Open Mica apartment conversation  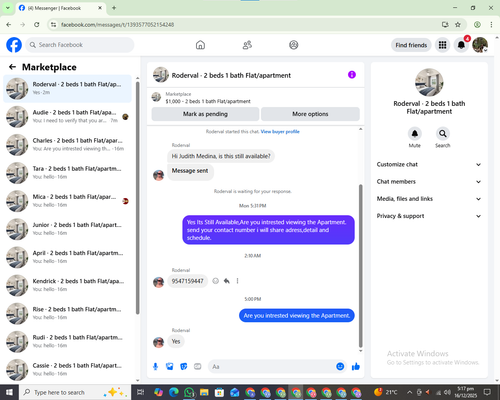(x=67, y=201)
